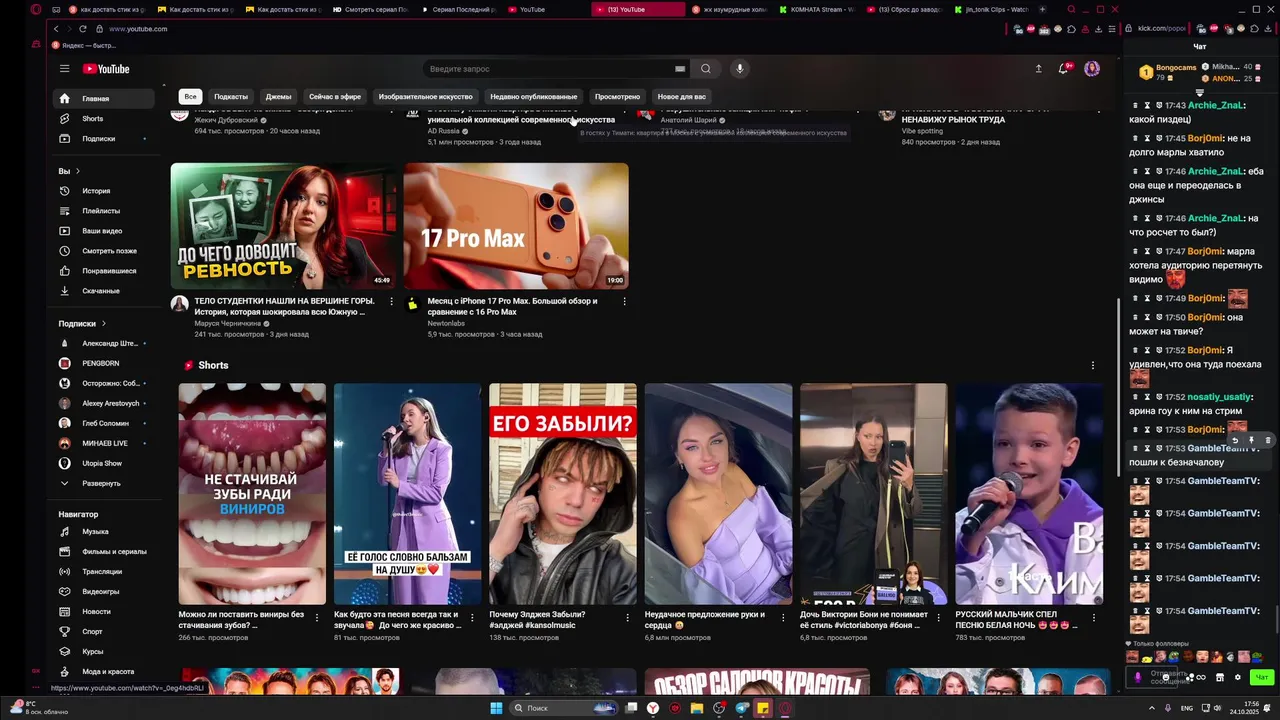The height and width of the screenshot is (720, 1280).
Task: Open more options for the iPhone 17 Pro Max video
Action: [625, 301]
